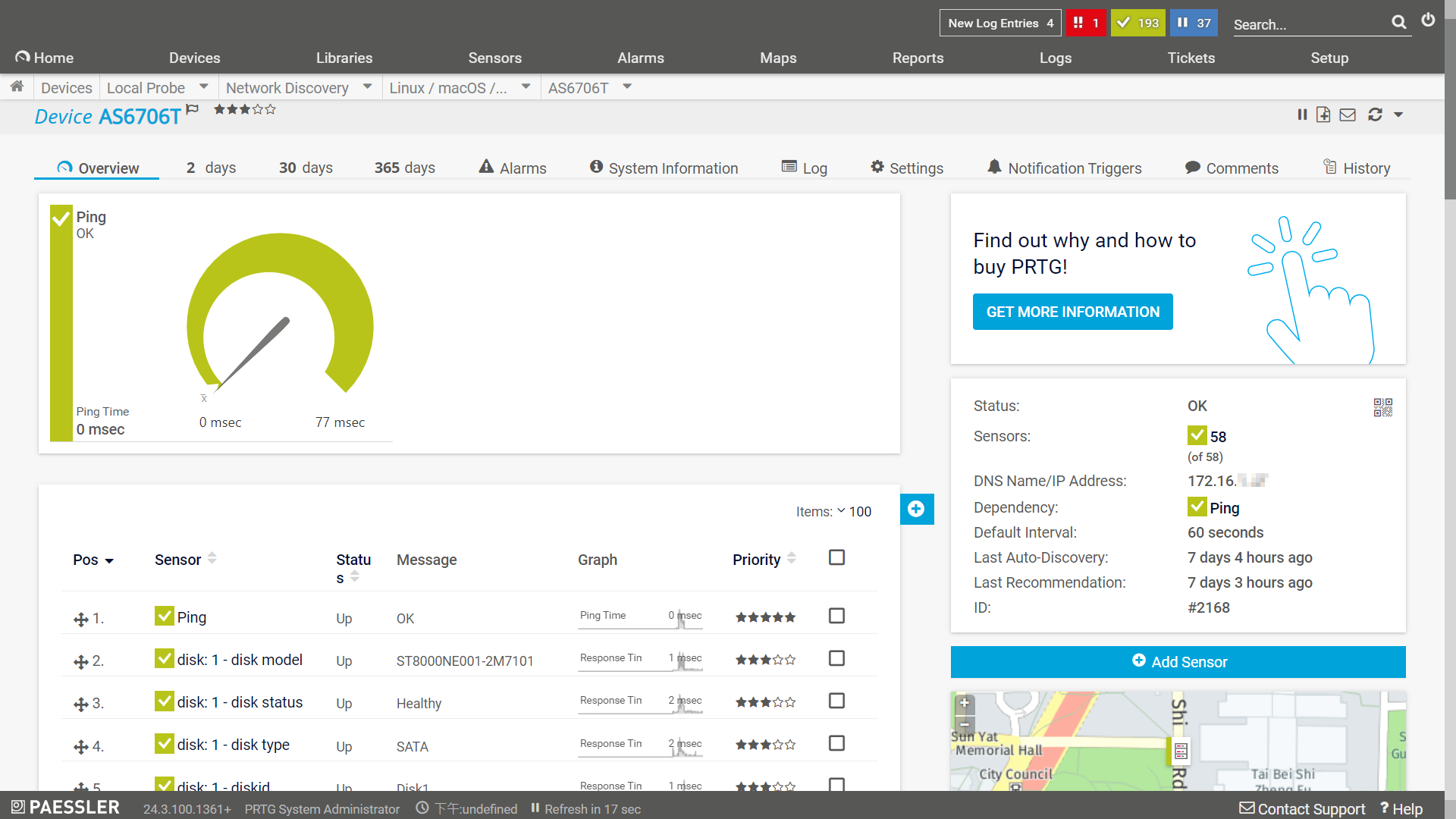
Task: Pause the device using pause icon
Action: pos(1302,115)
